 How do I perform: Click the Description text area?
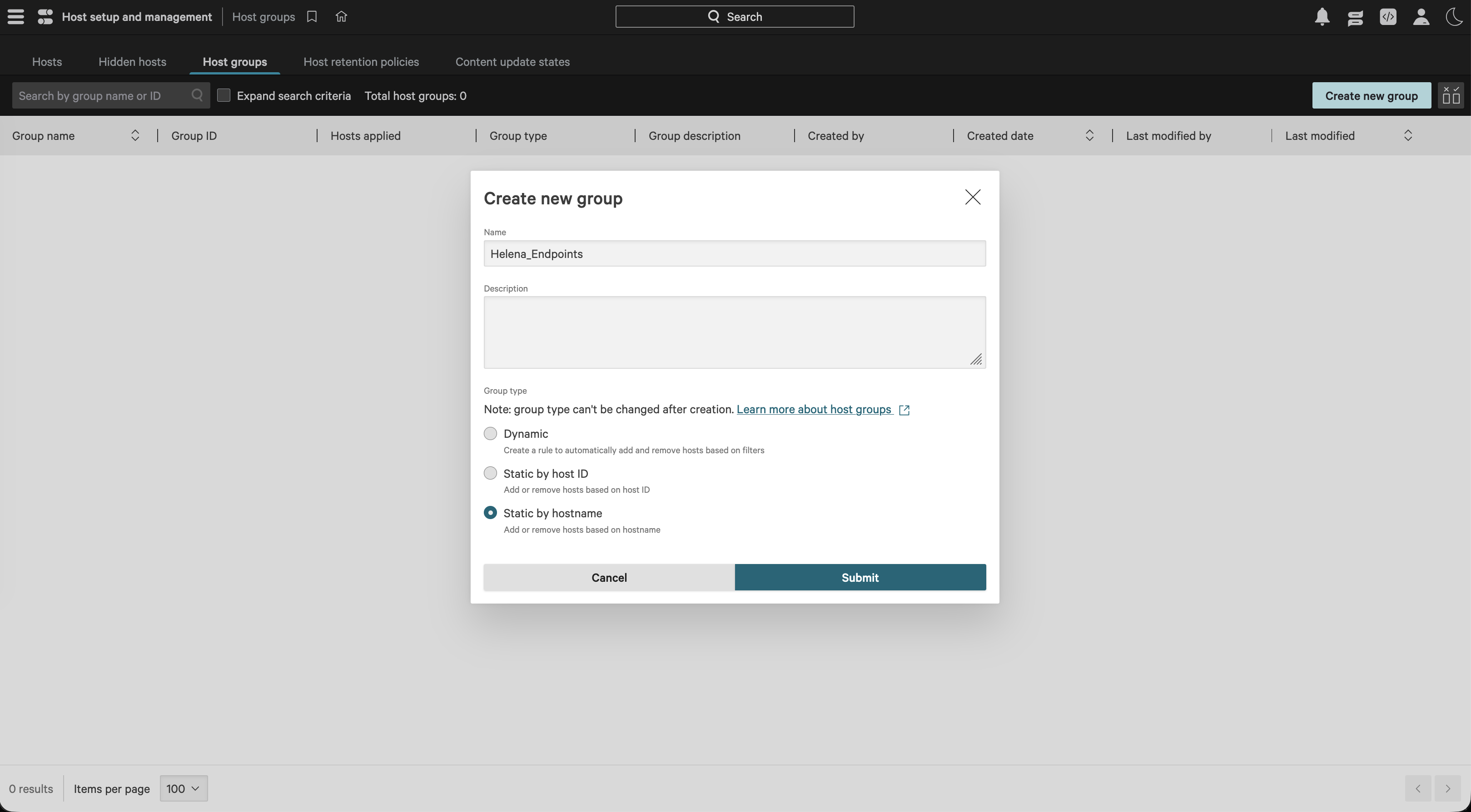tap(734, 332)
